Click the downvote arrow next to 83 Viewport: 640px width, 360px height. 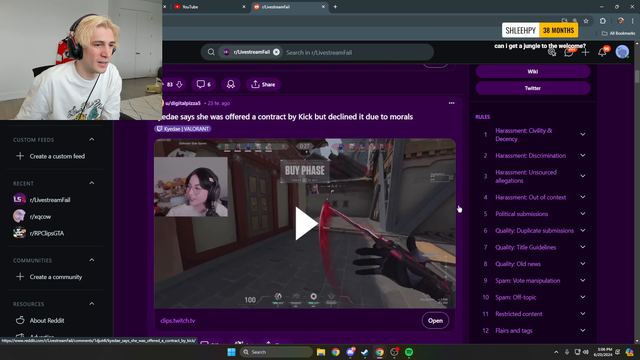pyautogui.click(x=179, y=84)
